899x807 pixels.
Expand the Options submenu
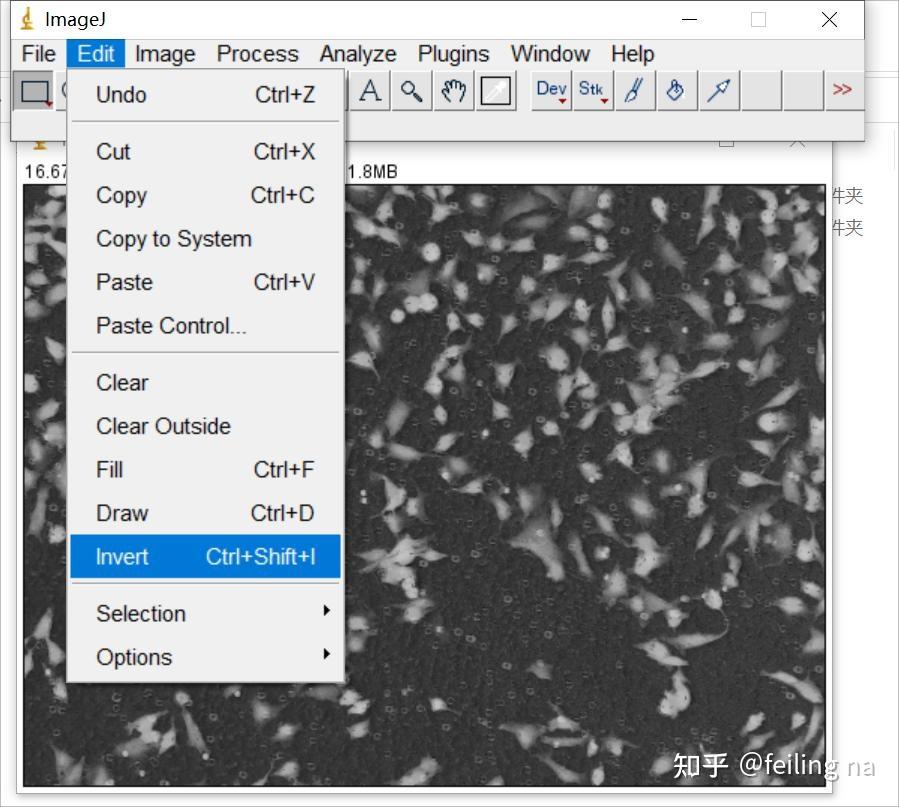pos(134,657)
